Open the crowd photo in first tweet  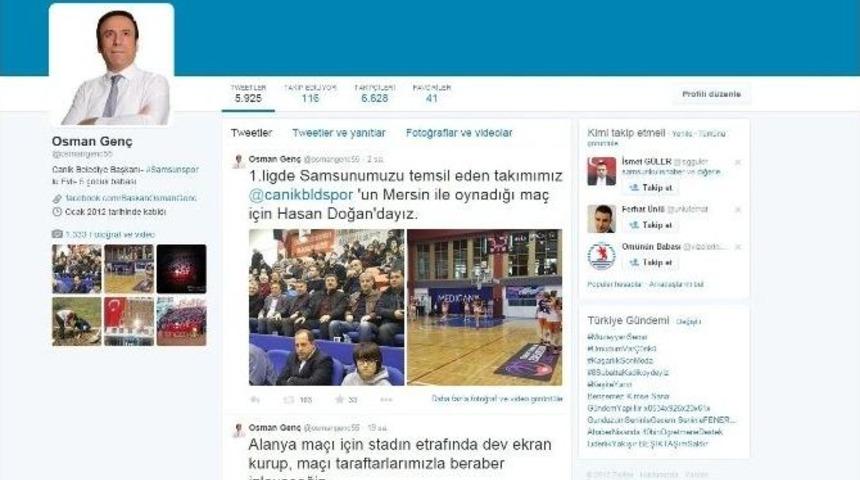(326, 307)
